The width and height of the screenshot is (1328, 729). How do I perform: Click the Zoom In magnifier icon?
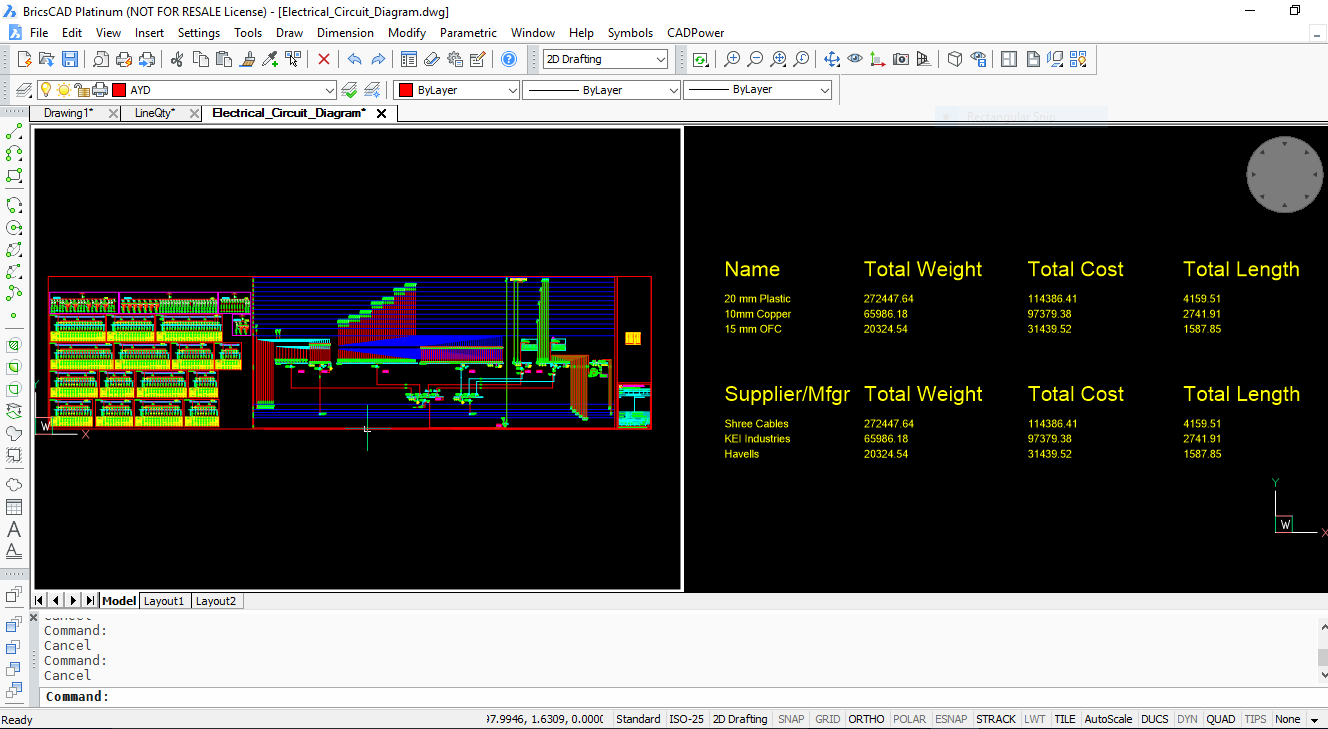click(x=732, y=60)
